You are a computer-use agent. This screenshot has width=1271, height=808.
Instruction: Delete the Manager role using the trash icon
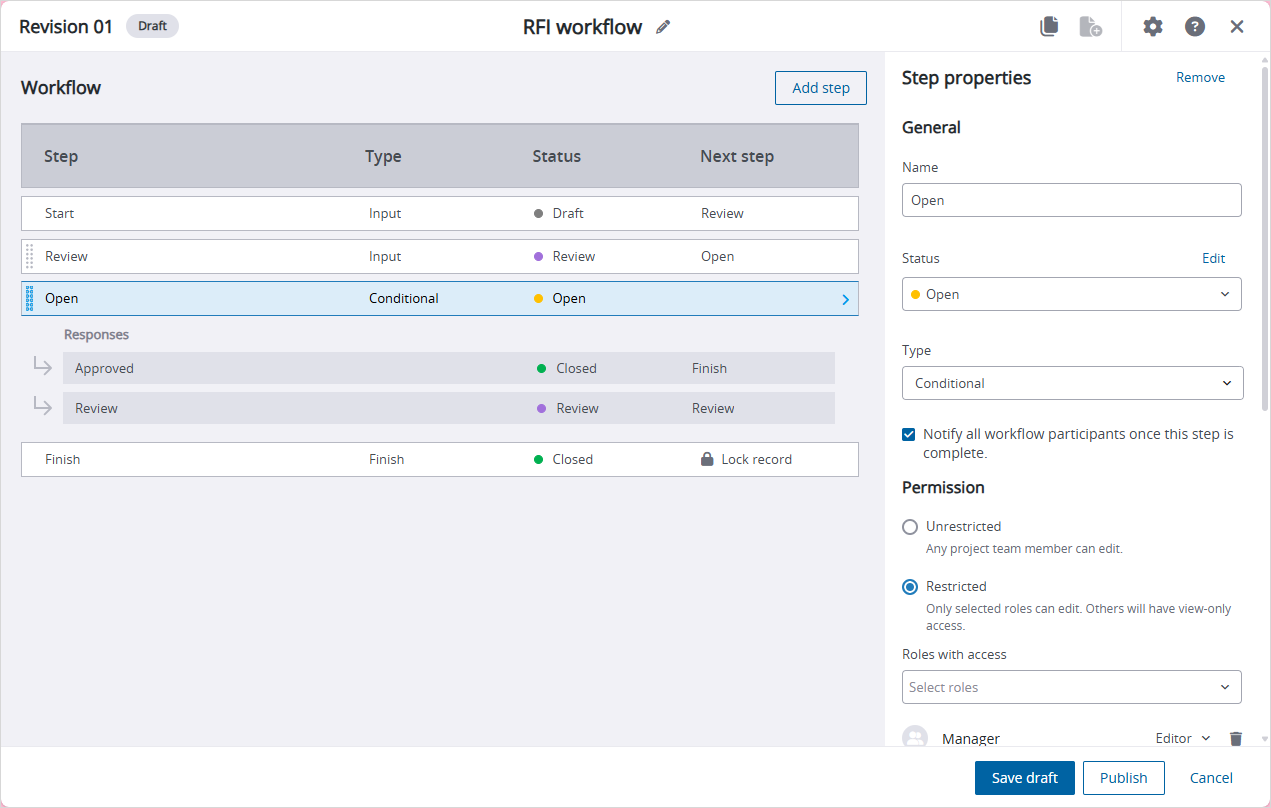(1236, 738)
